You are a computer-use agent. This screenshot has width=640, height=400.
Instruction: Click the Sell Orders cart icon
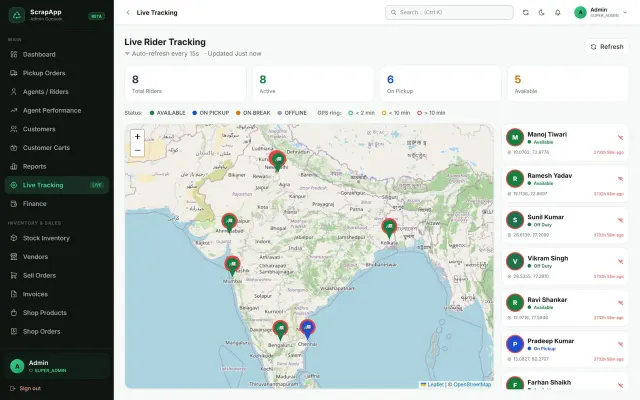point(13,276)
